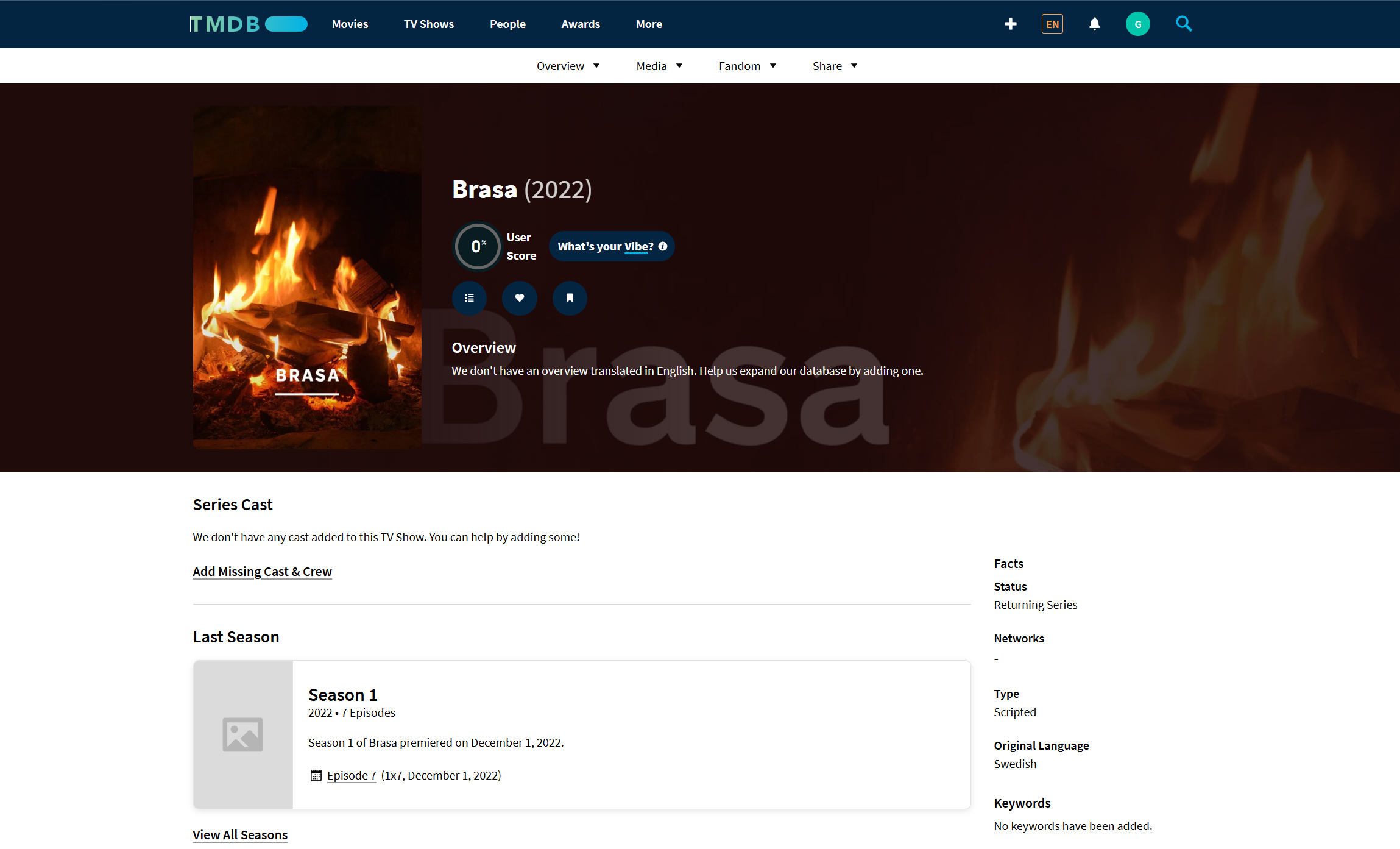
Task: Open the Fandom dropdown
Action: pyautogui.click(x=747, y=66)
